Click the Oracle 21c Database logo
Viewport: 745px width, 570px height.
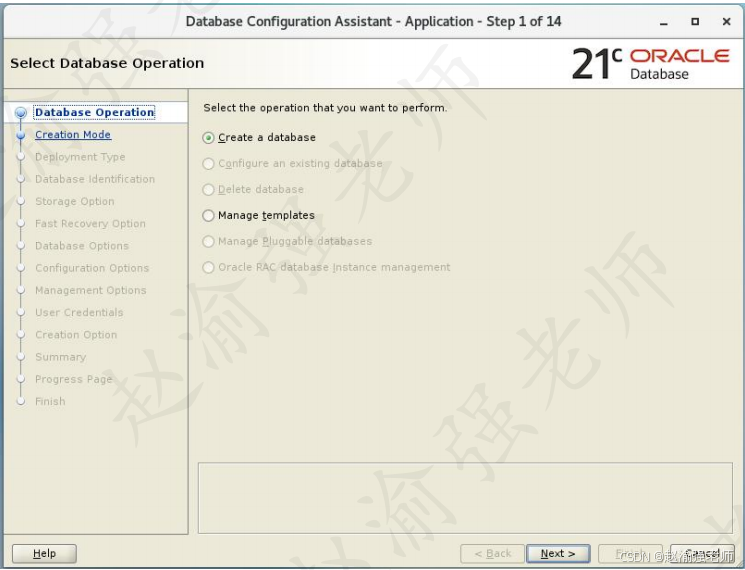click(650, 64)
